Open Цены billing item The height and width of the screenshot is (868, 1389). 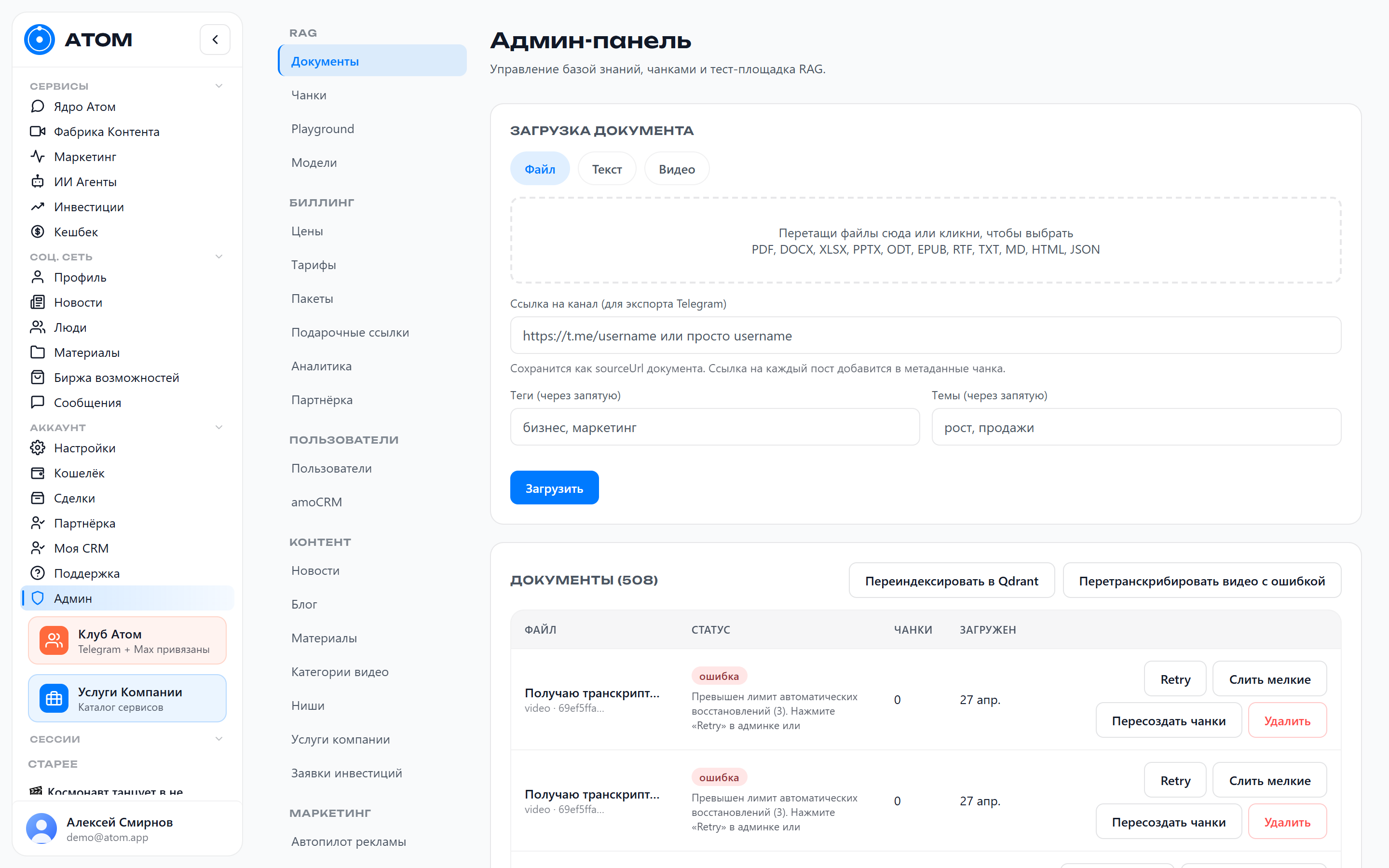click(372, 231)
